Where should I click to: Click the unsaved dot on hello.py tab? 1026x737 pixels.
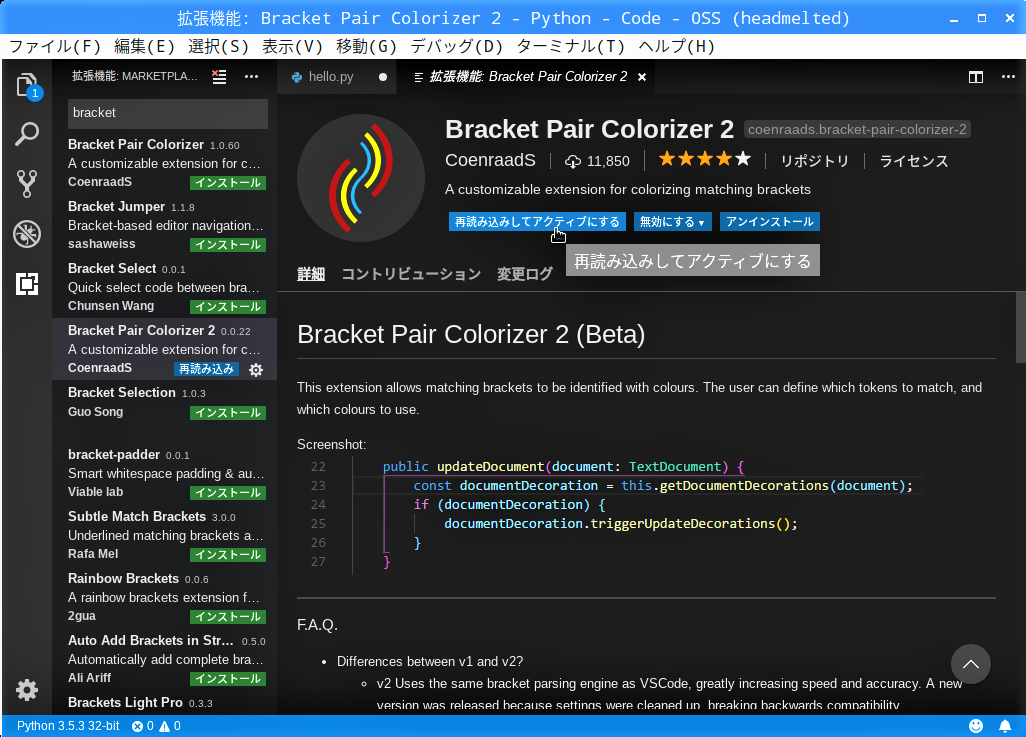[x=383, y=77]
